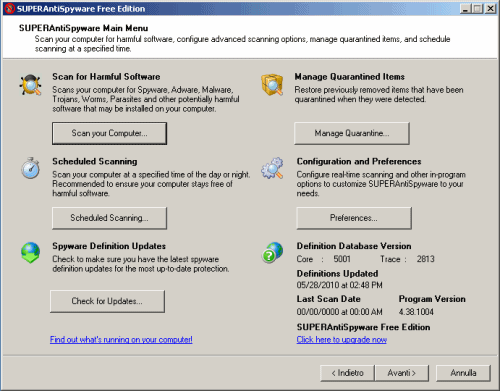Start scan with Scan your Computer button

tap(109, 133)
